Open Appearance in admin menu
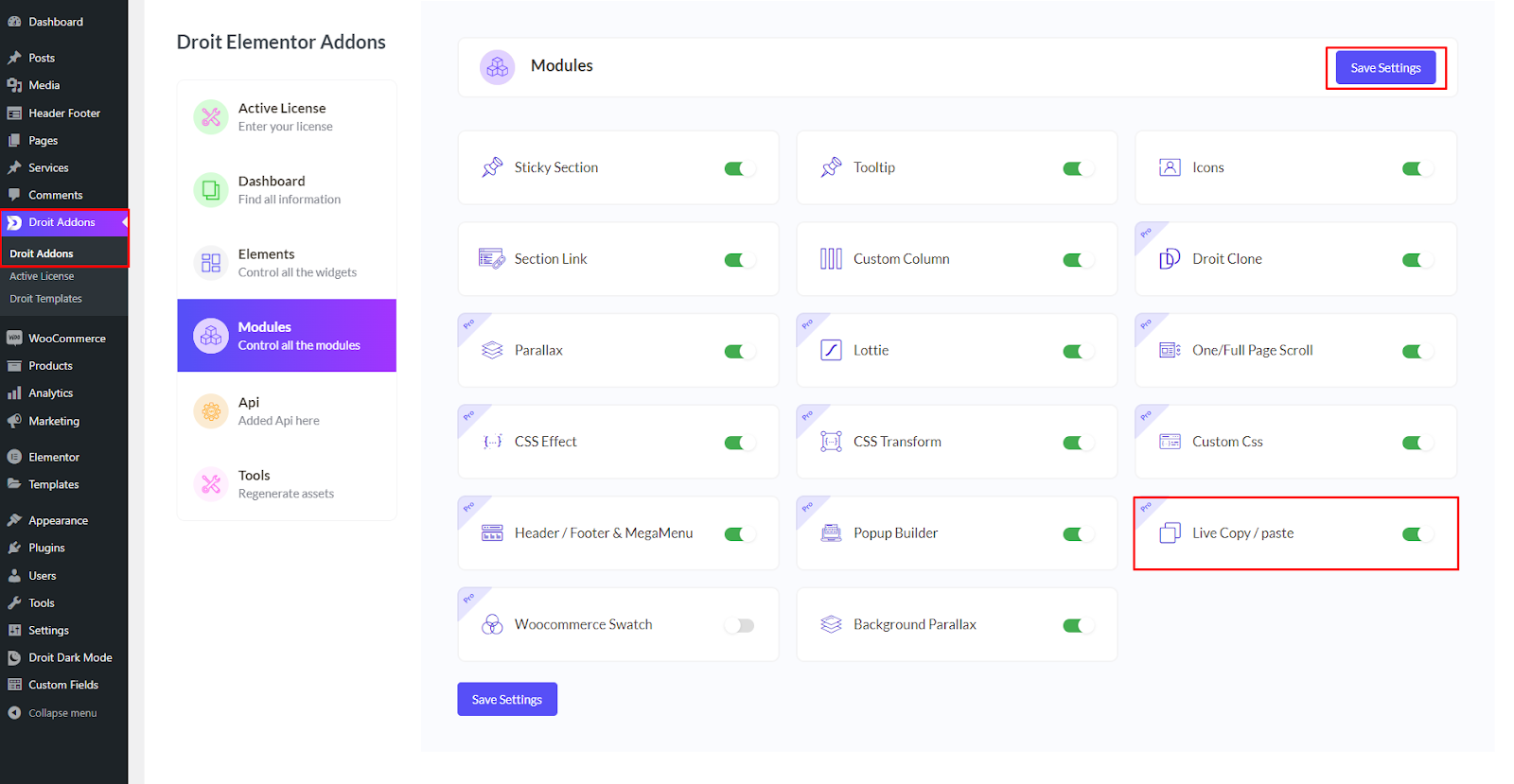 (63, 520)
